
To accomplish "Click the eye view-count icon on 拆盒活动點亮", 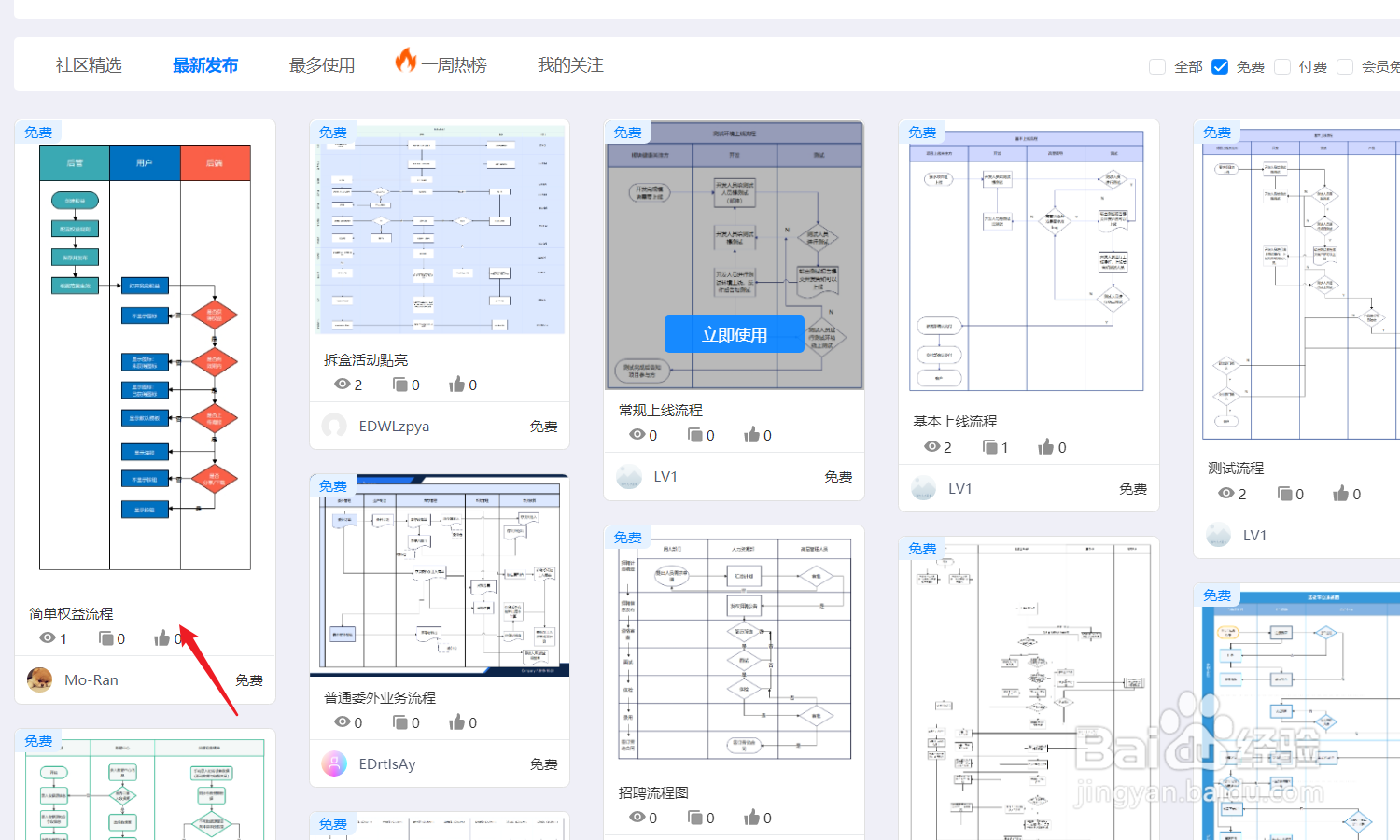I will click(343, 384).
